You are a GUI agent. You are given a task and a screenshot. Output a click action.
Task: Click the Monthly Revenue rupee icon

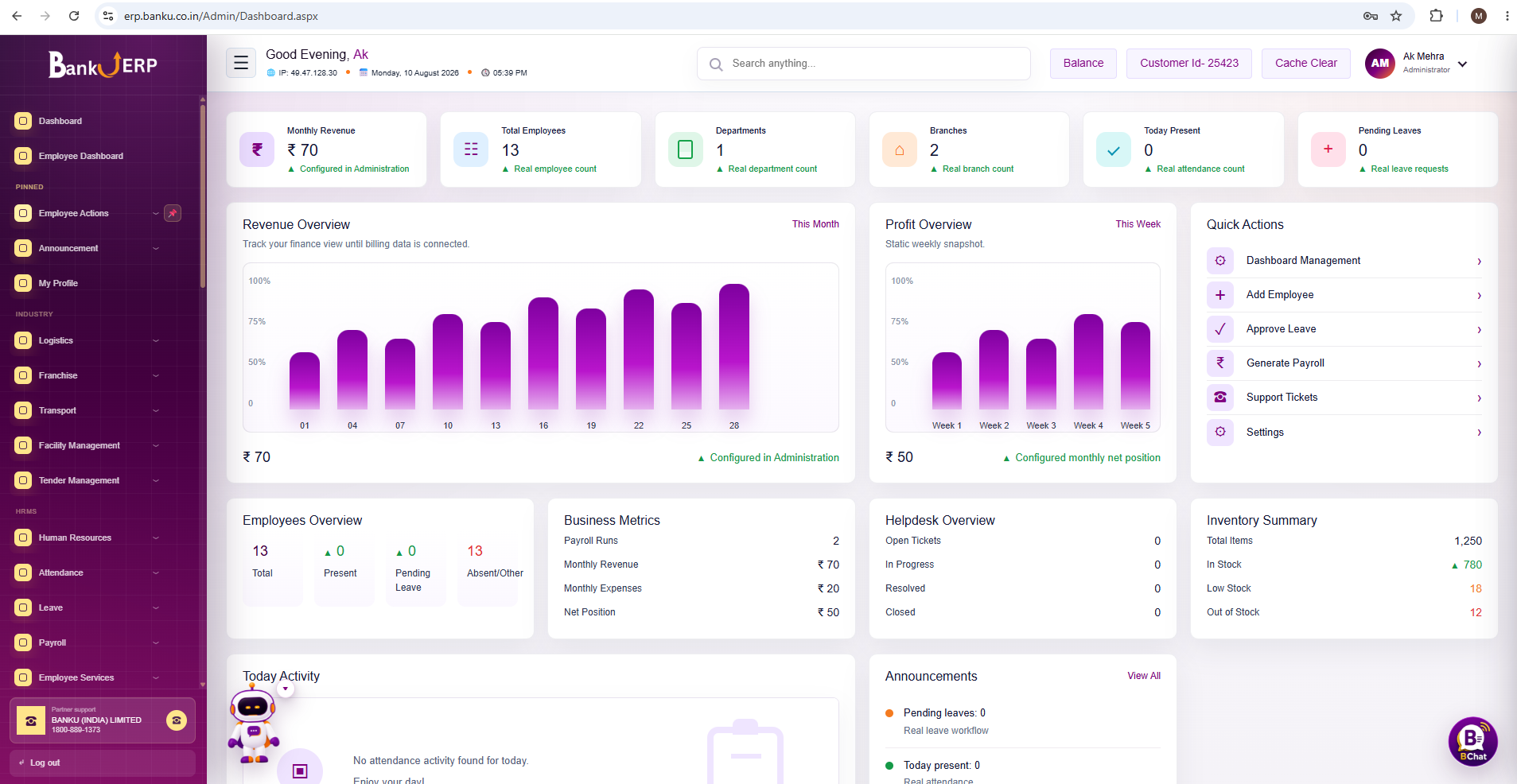pyautogui.click(x=257, y=149)
